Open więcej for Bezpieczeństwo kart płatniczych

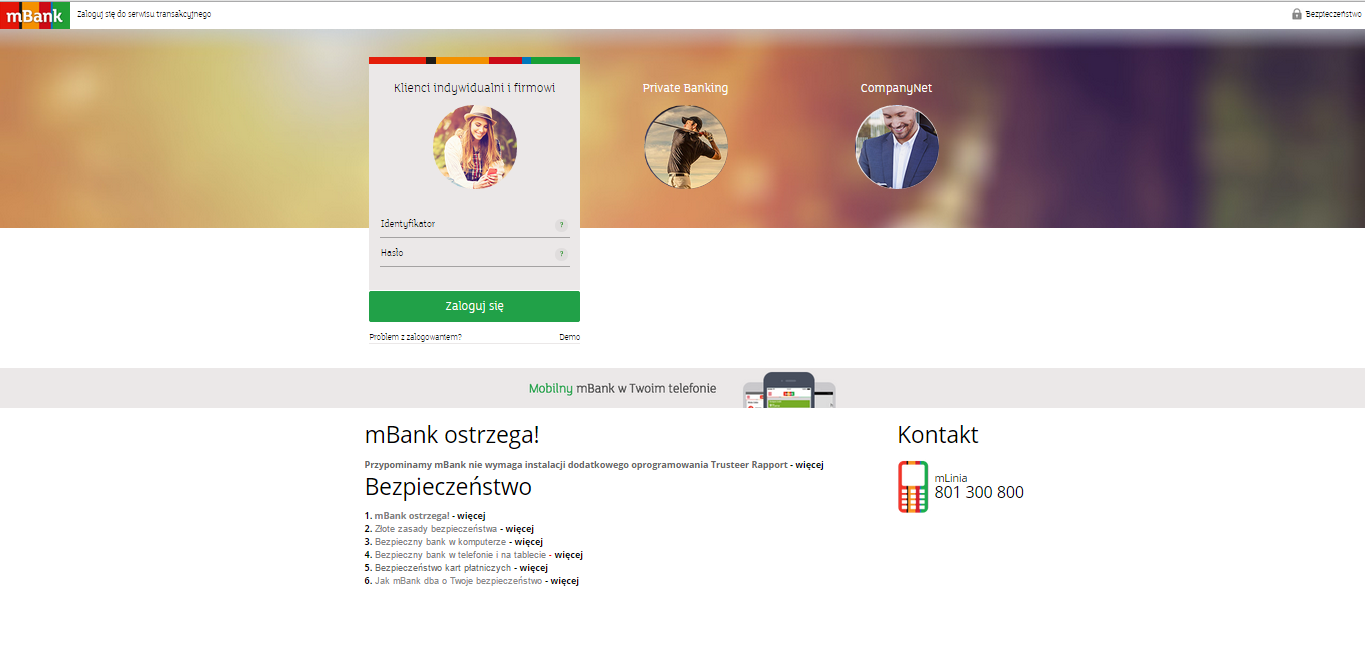(533, 568)
